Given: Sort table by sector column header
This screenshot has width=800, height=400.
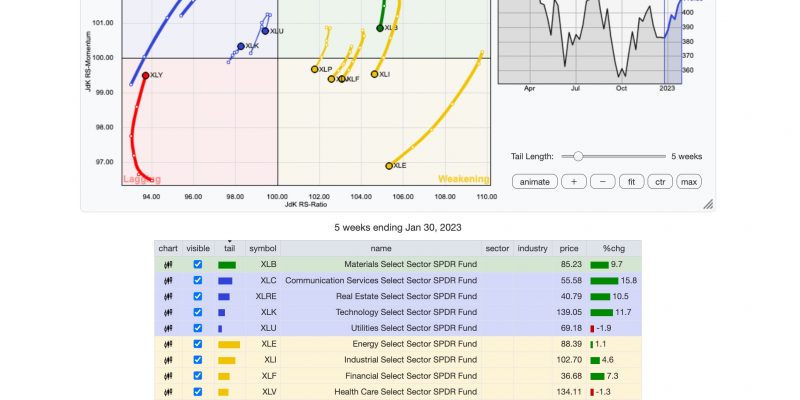Looking at the screenshot, I should pyautogui.click(x=497, y=248).
